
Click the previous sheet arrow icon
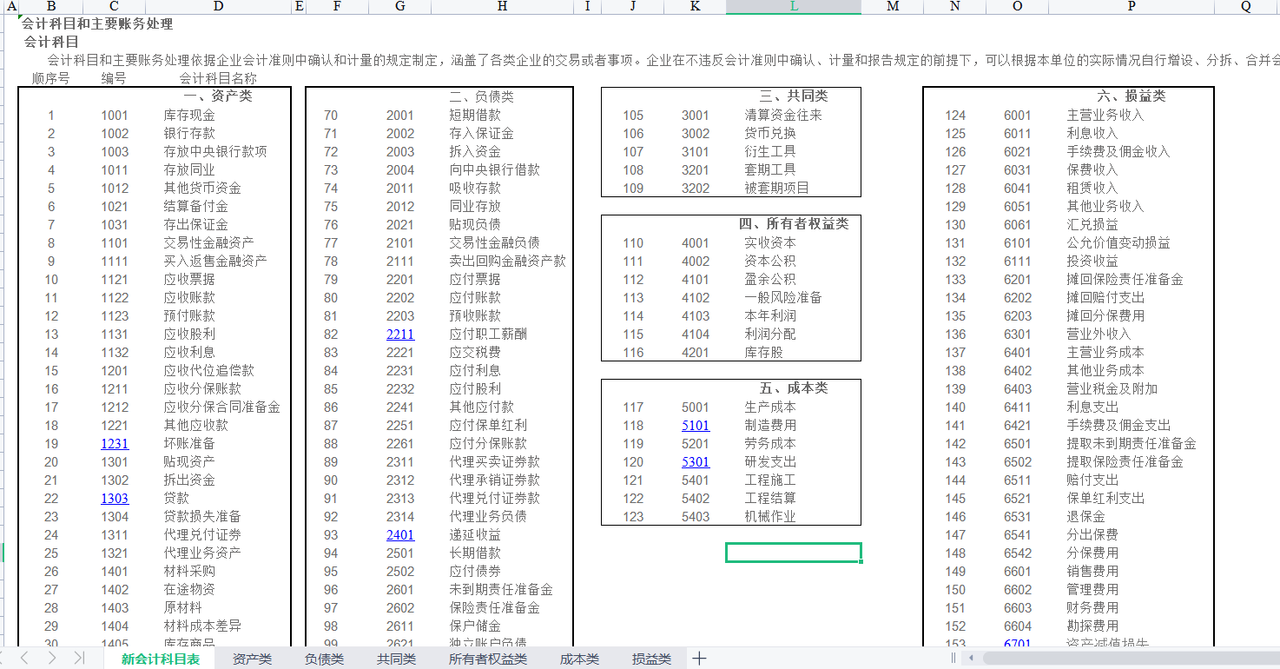(26, 659)
